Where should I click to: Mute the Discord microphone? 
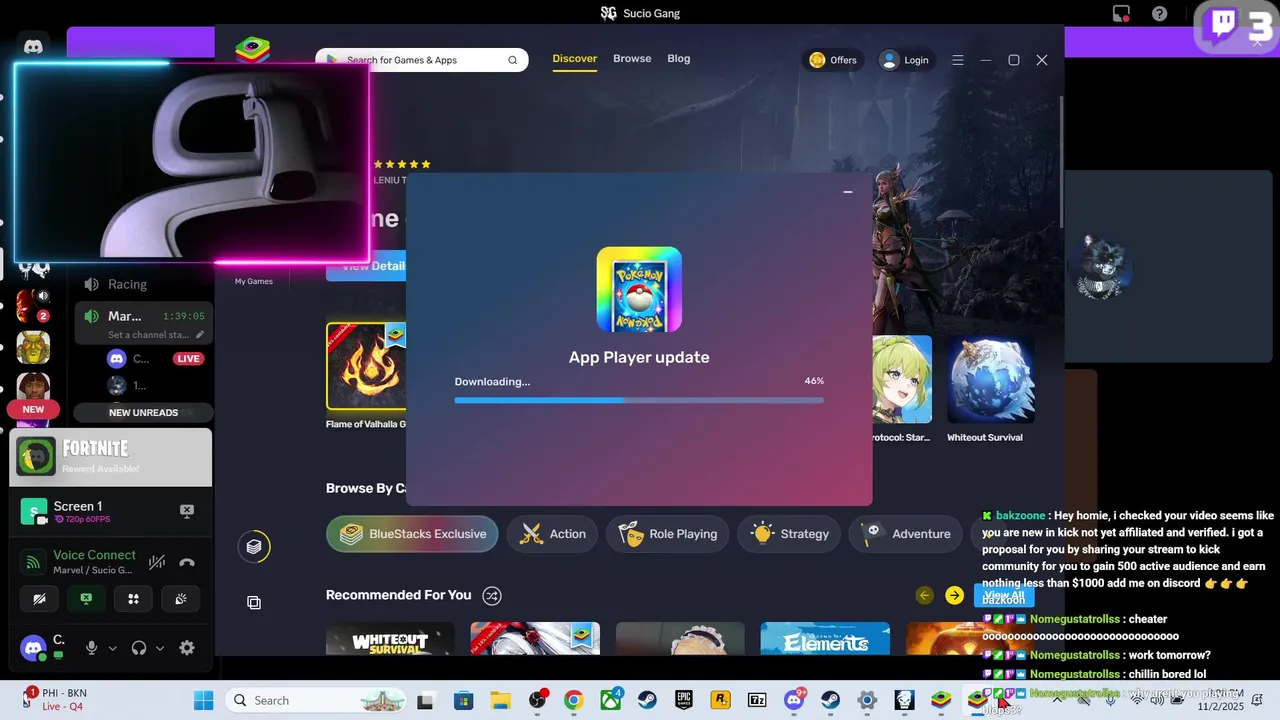coord(91,648)
